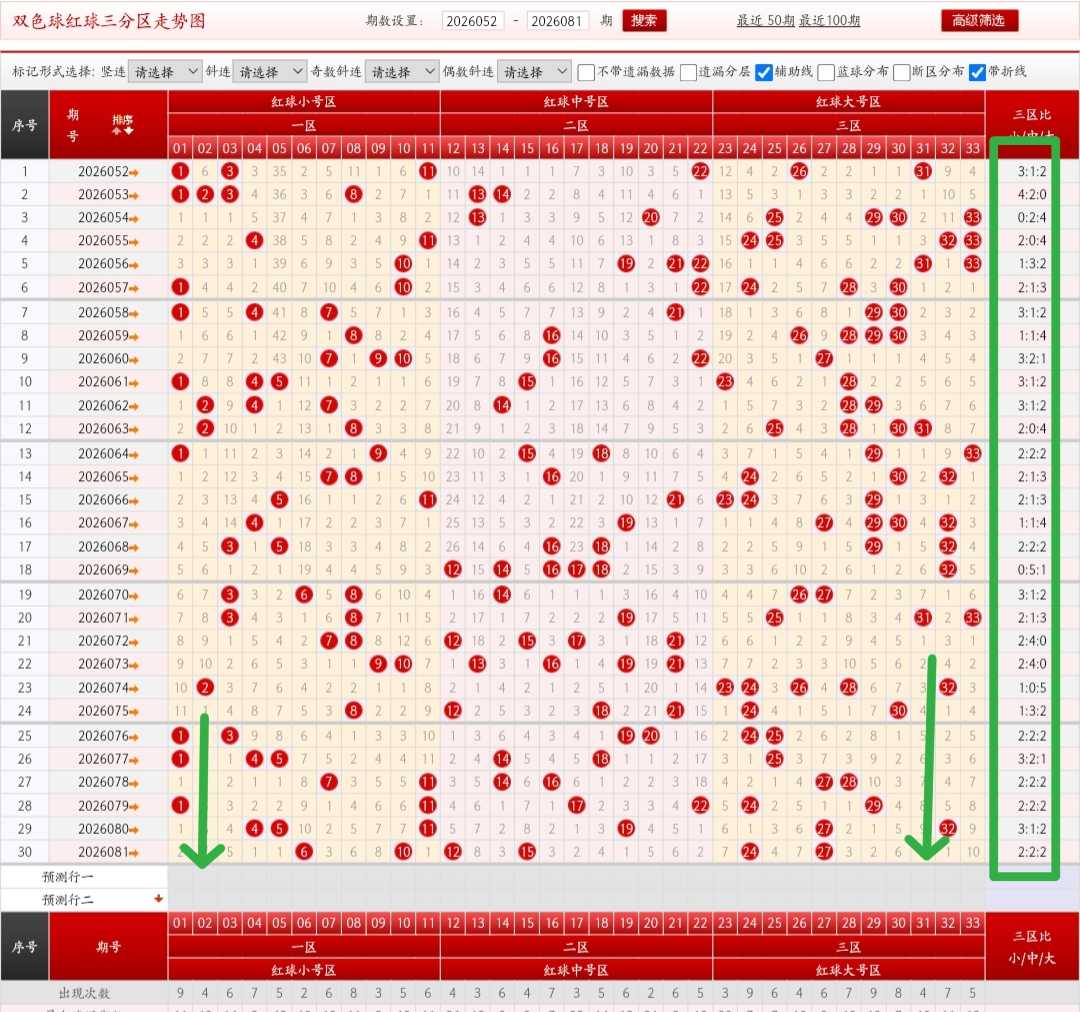
Task: Open the 偶数斜连 dropdown list
Action: 534,72
